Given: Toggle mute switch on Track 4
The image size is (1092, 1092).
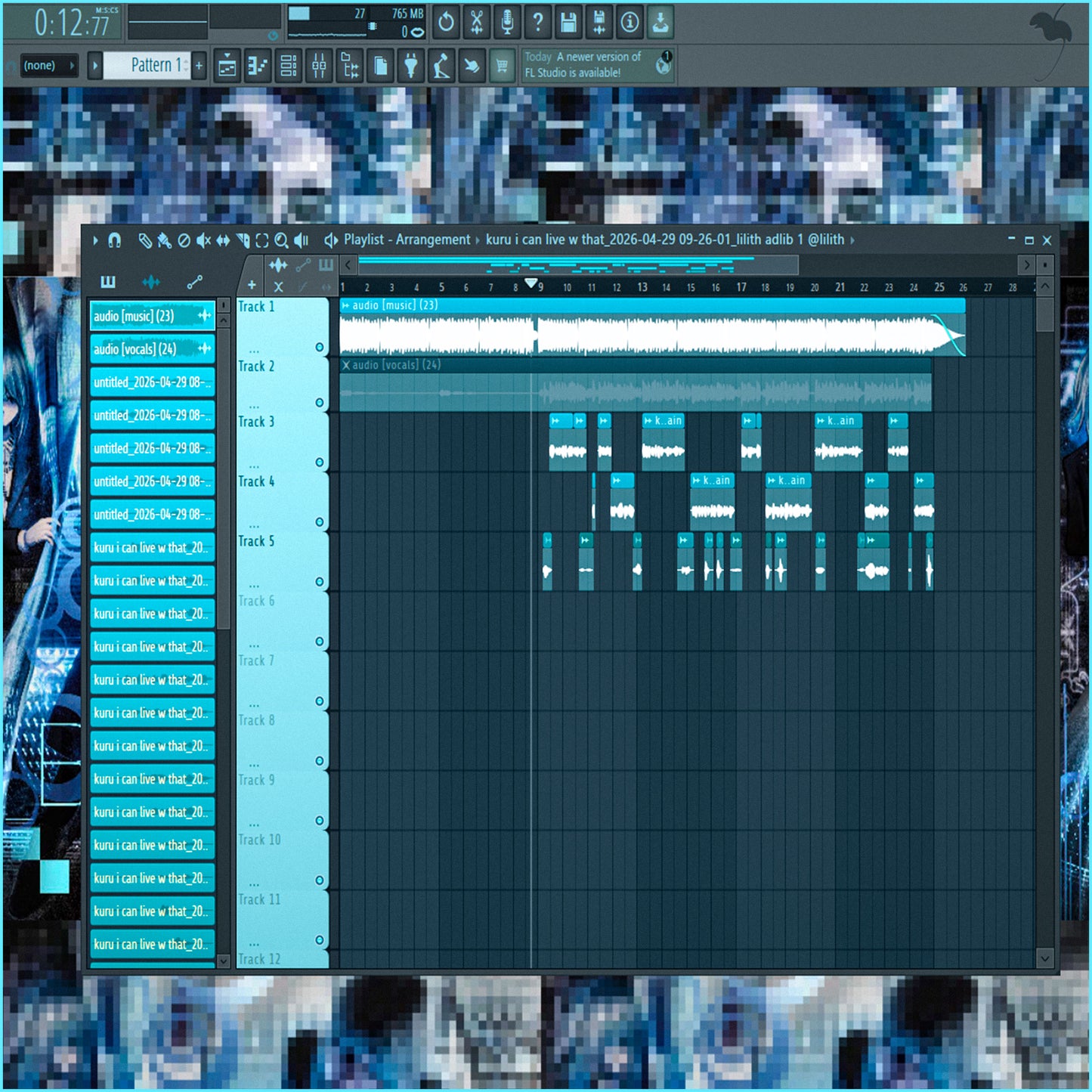Looking at the screenshot, I should (x=320, y=522).
